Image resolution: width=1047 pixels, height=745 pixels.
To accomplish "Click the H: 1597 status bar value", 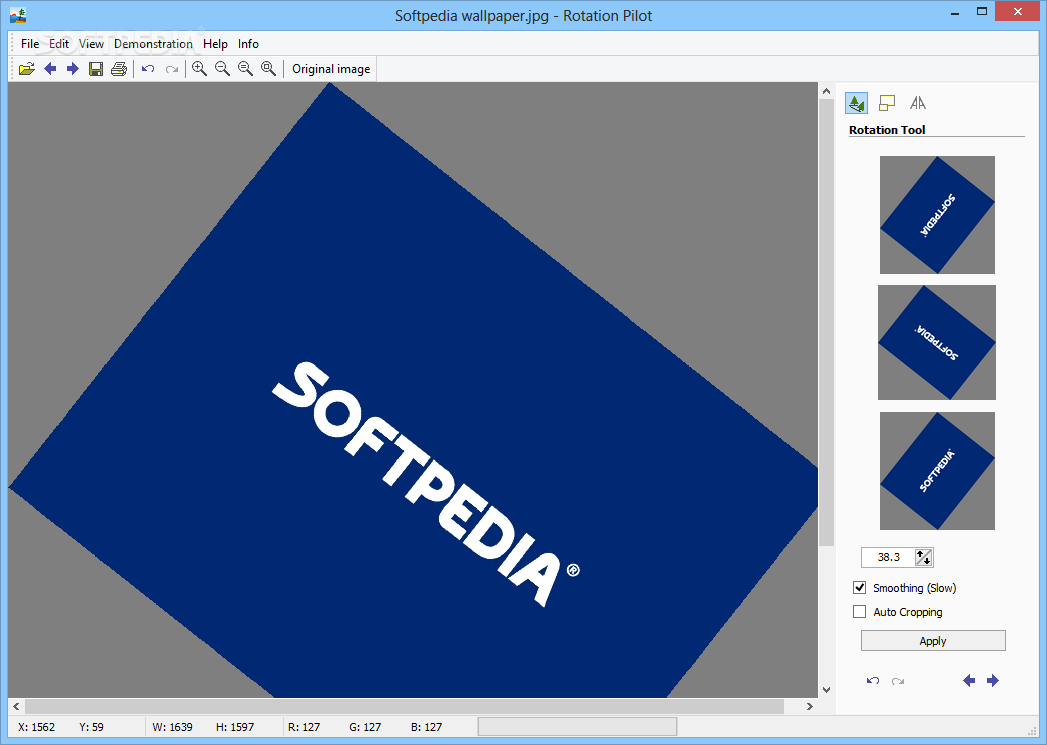I will click(234, 727).
